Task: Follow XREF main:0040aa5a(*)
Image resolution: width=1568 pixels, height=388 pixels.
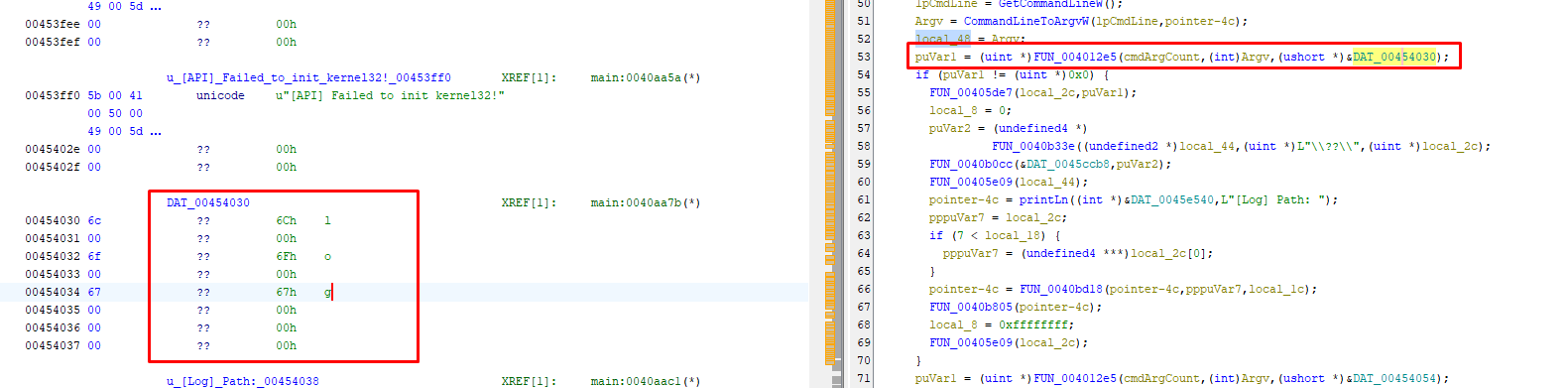Action: pyautogui.click(x=646, y=77)
